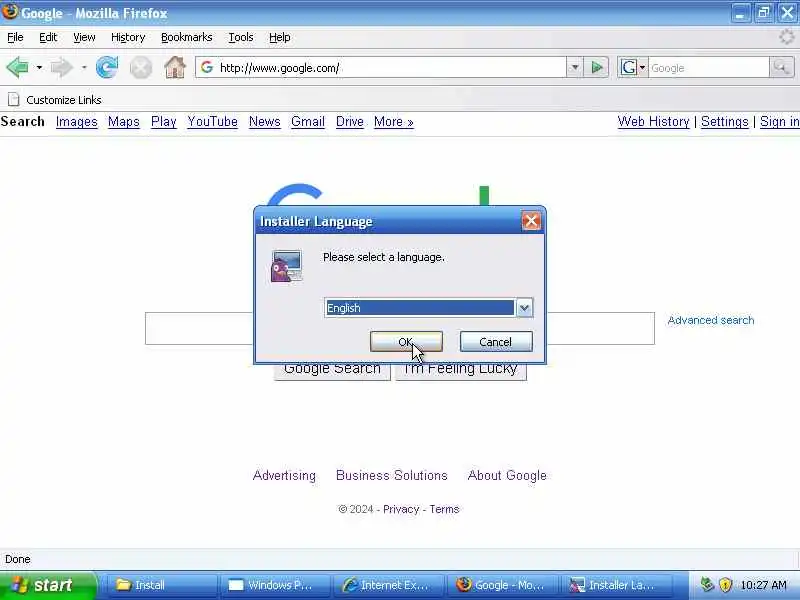Expand the More » link
The image size is (800, 600).
393,122
